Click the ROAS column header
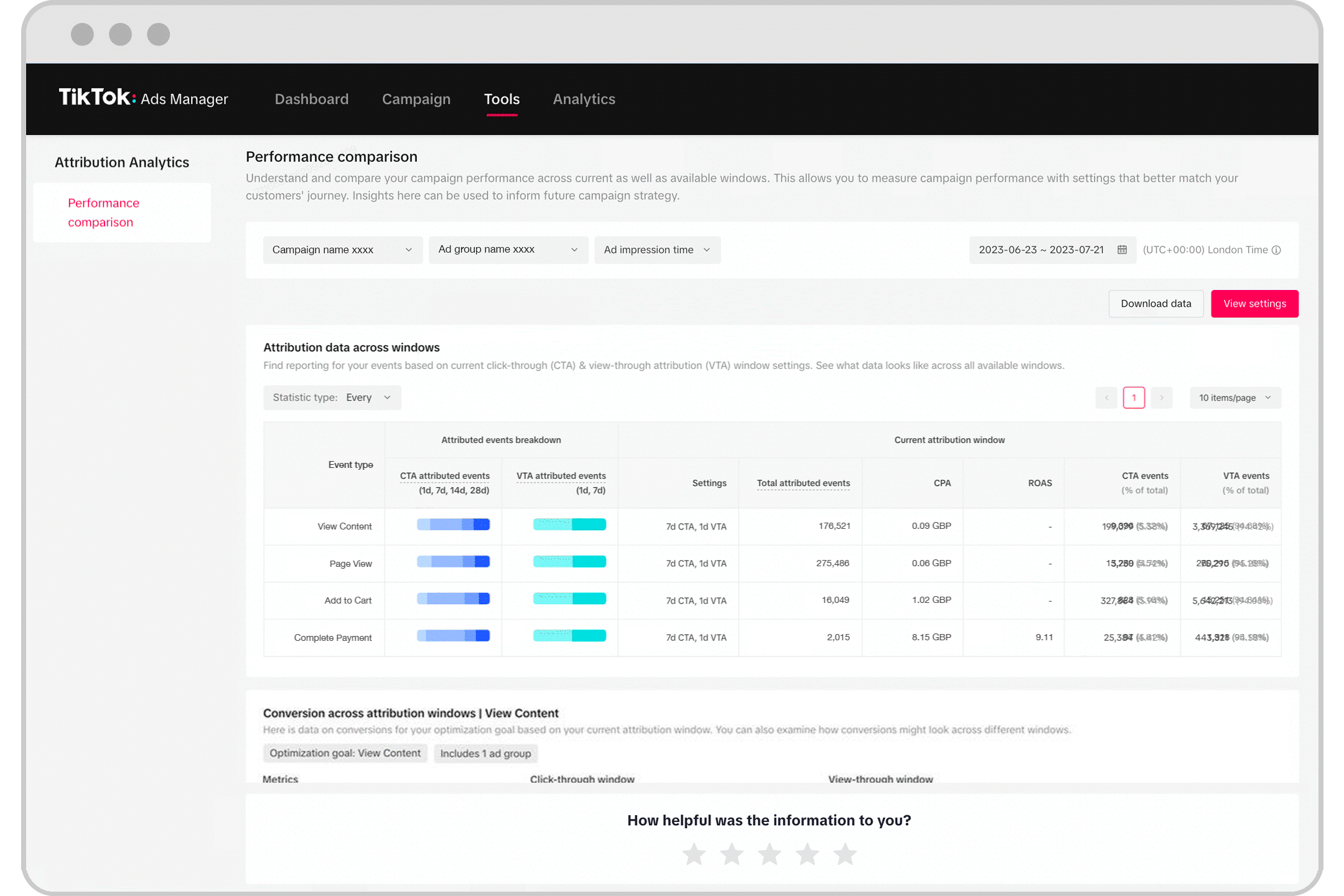 click(x=1040, y=483)
